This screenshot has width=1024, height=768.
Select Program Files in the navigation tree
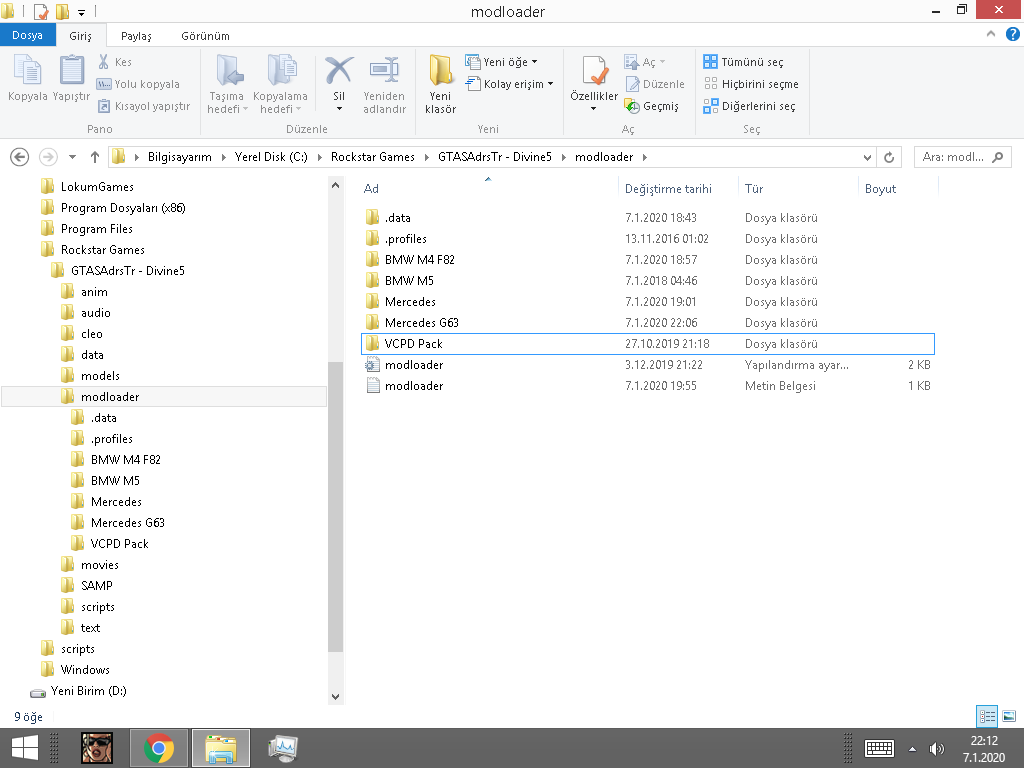click(x=97, y=229)
